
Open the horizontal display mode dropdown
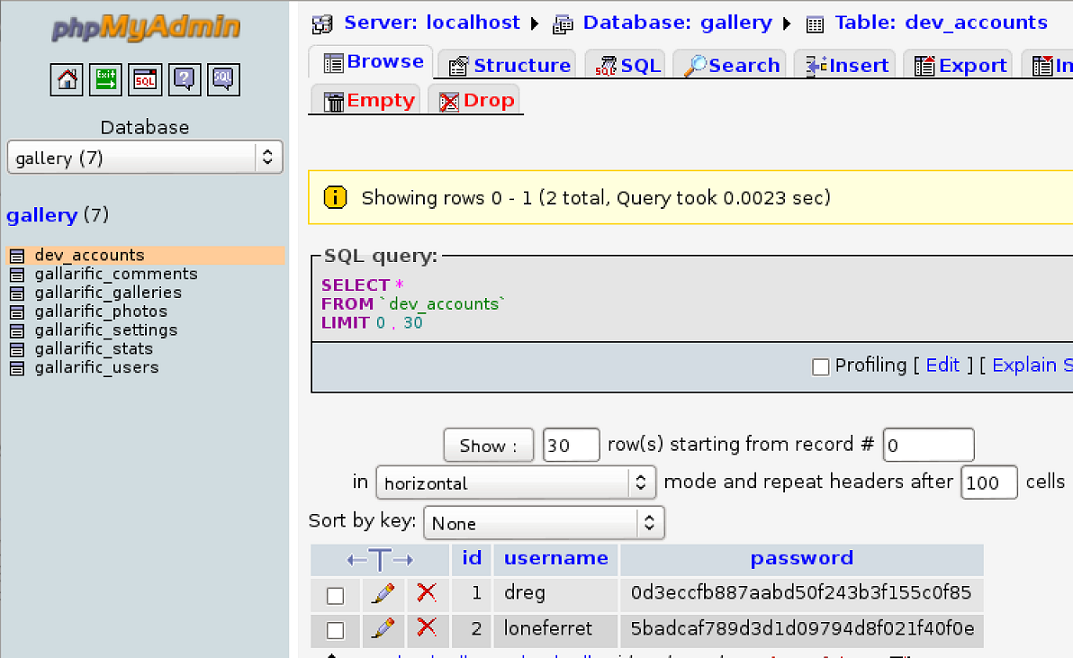tap(516, 483)
